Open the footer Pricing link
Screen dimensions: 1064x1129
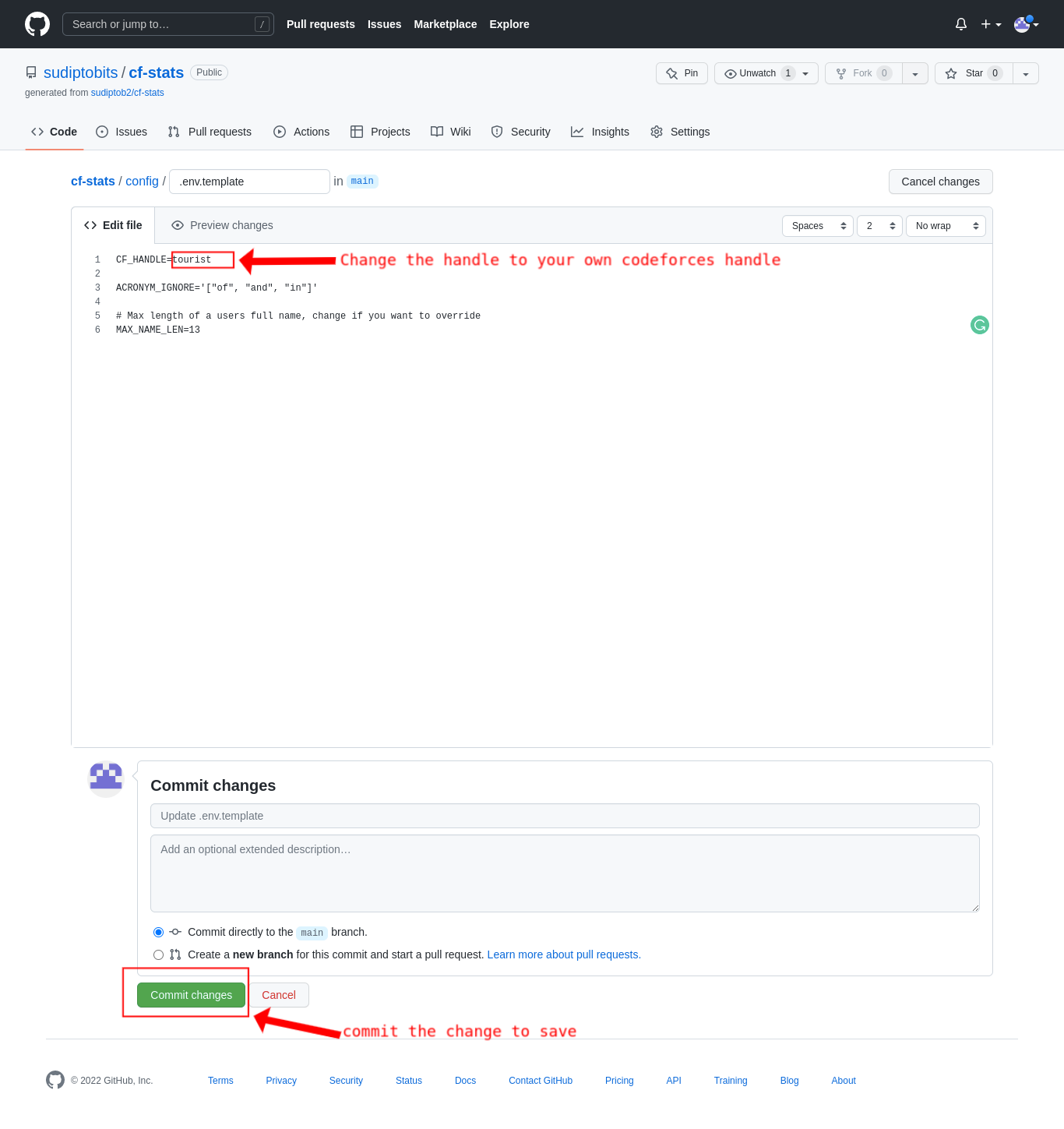tap(619, 1081)
